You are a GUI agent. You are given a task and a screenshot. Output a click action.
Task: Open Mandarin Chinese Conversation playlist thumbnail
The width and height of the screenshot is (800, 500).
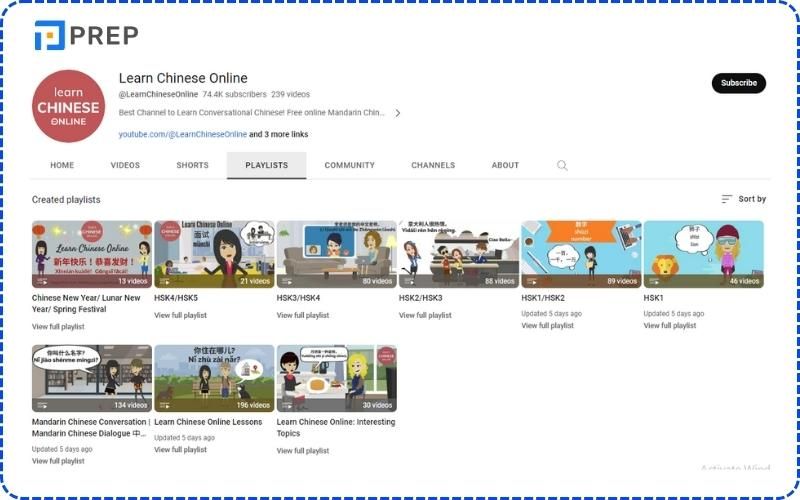pos(92,378)
